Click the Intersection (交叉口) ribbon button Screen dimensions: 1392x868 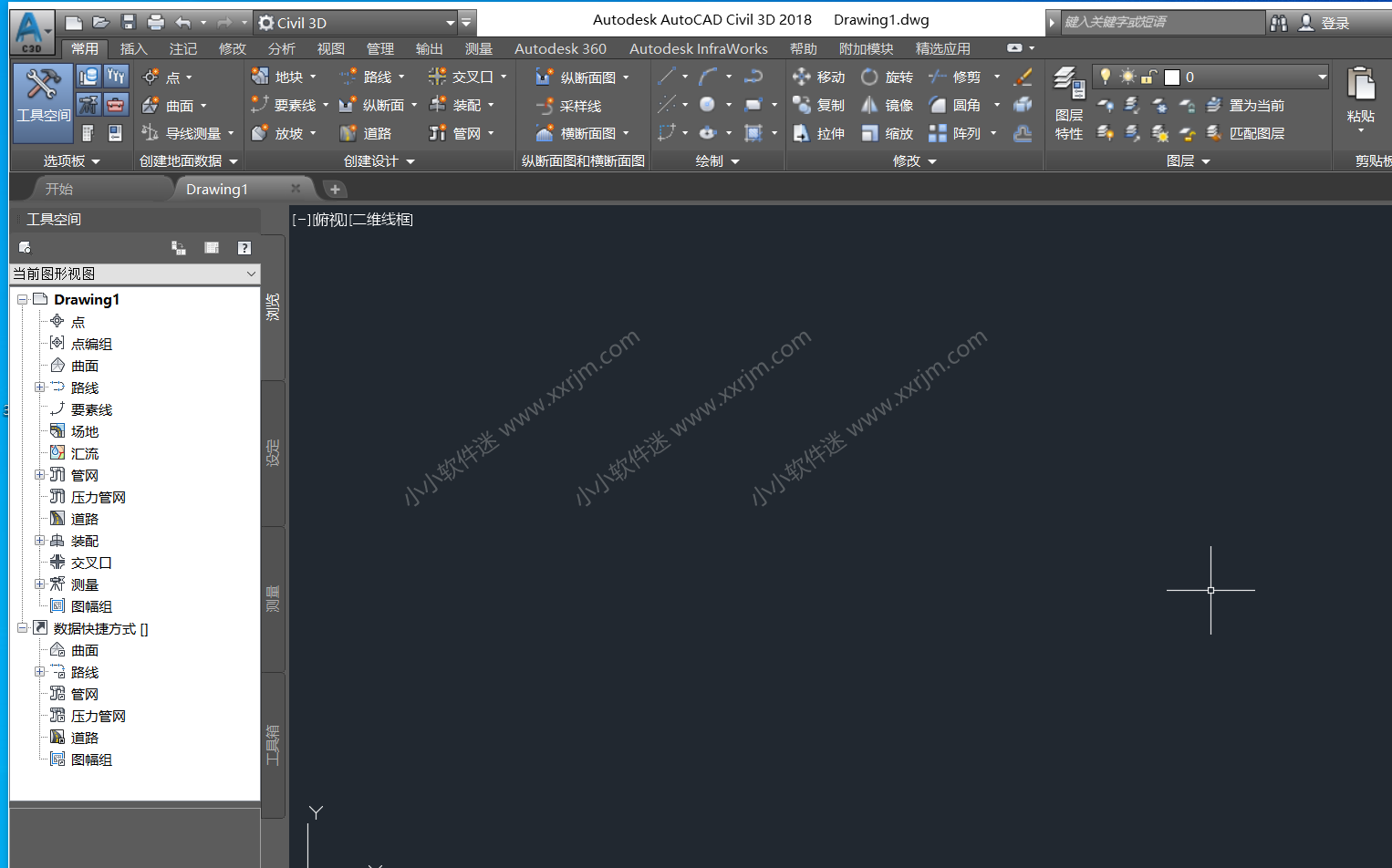click(467, 77)
